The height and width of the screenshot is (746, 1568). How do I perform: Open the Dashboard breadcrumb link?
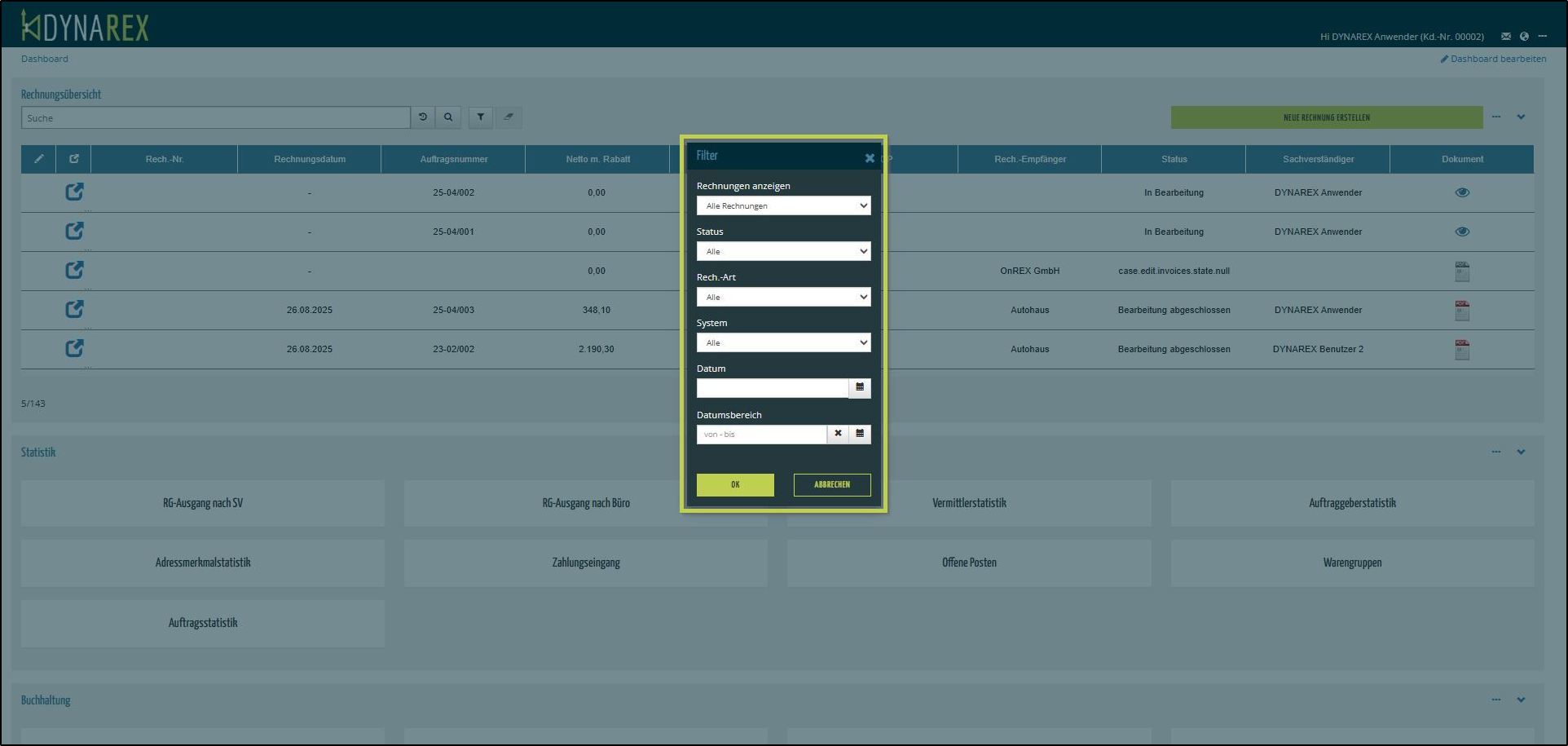[x=45, y=59]
